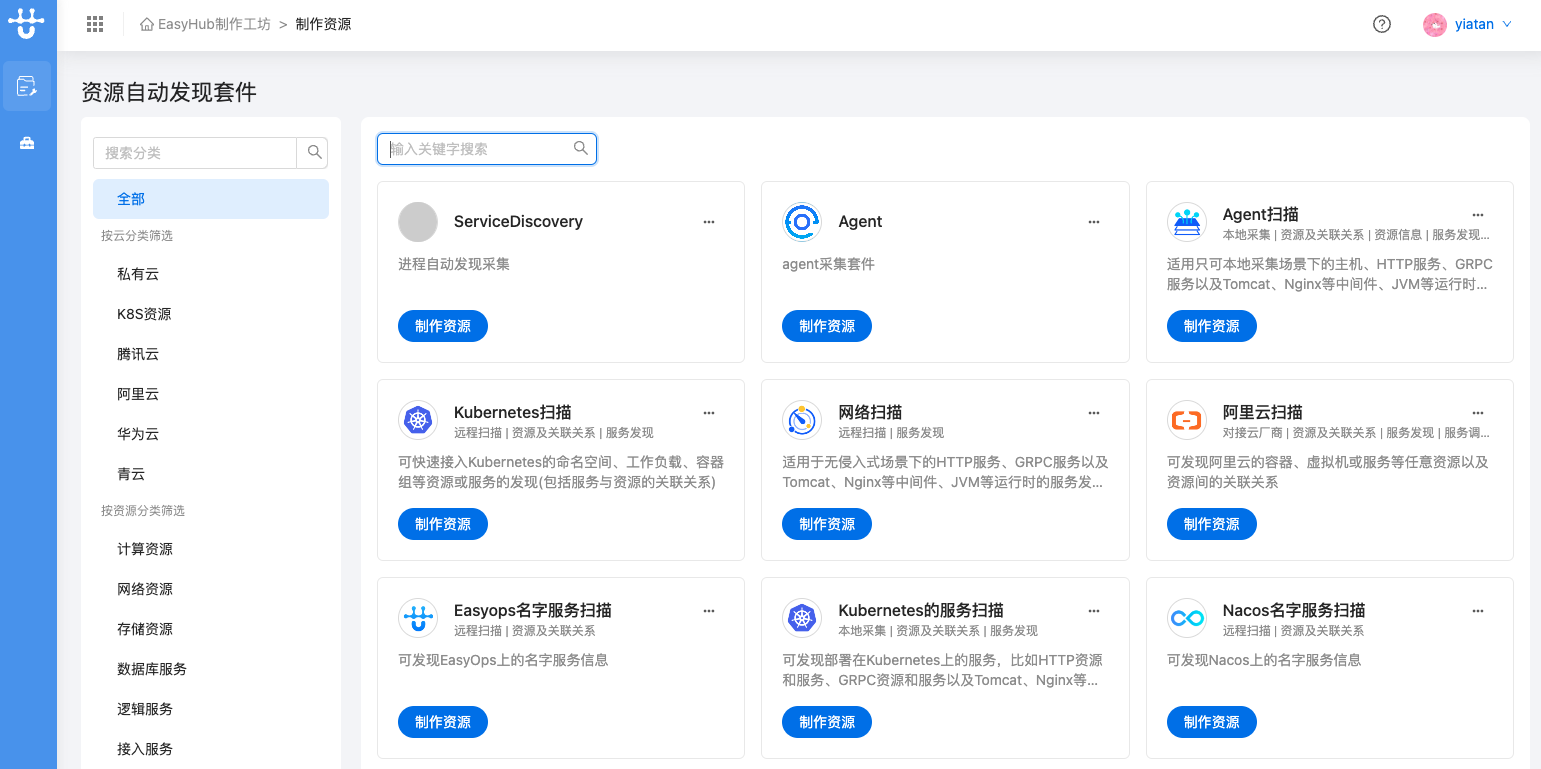
Task: Click the agent采集套件 description text
Action: click(828, 264)
